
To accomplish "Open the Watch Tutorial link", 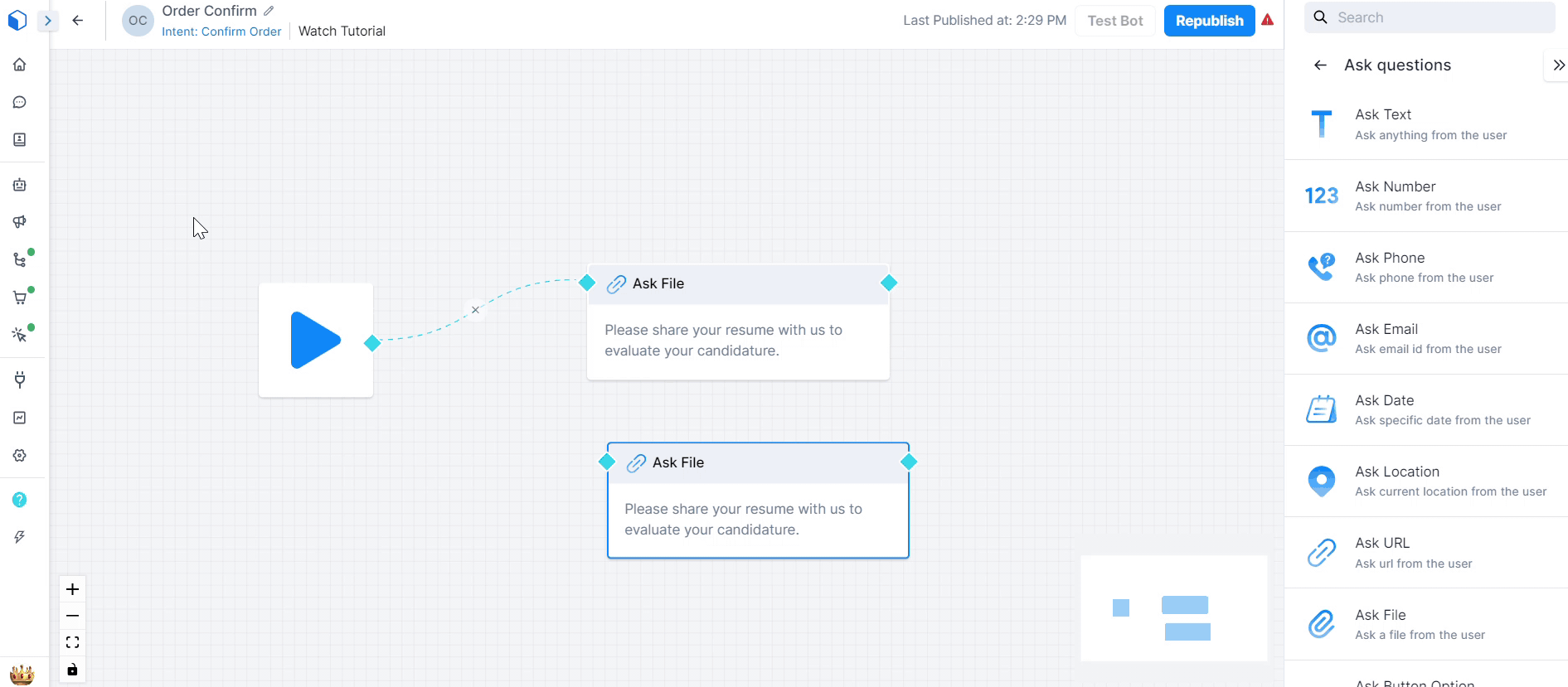I will tap(342, 31).
